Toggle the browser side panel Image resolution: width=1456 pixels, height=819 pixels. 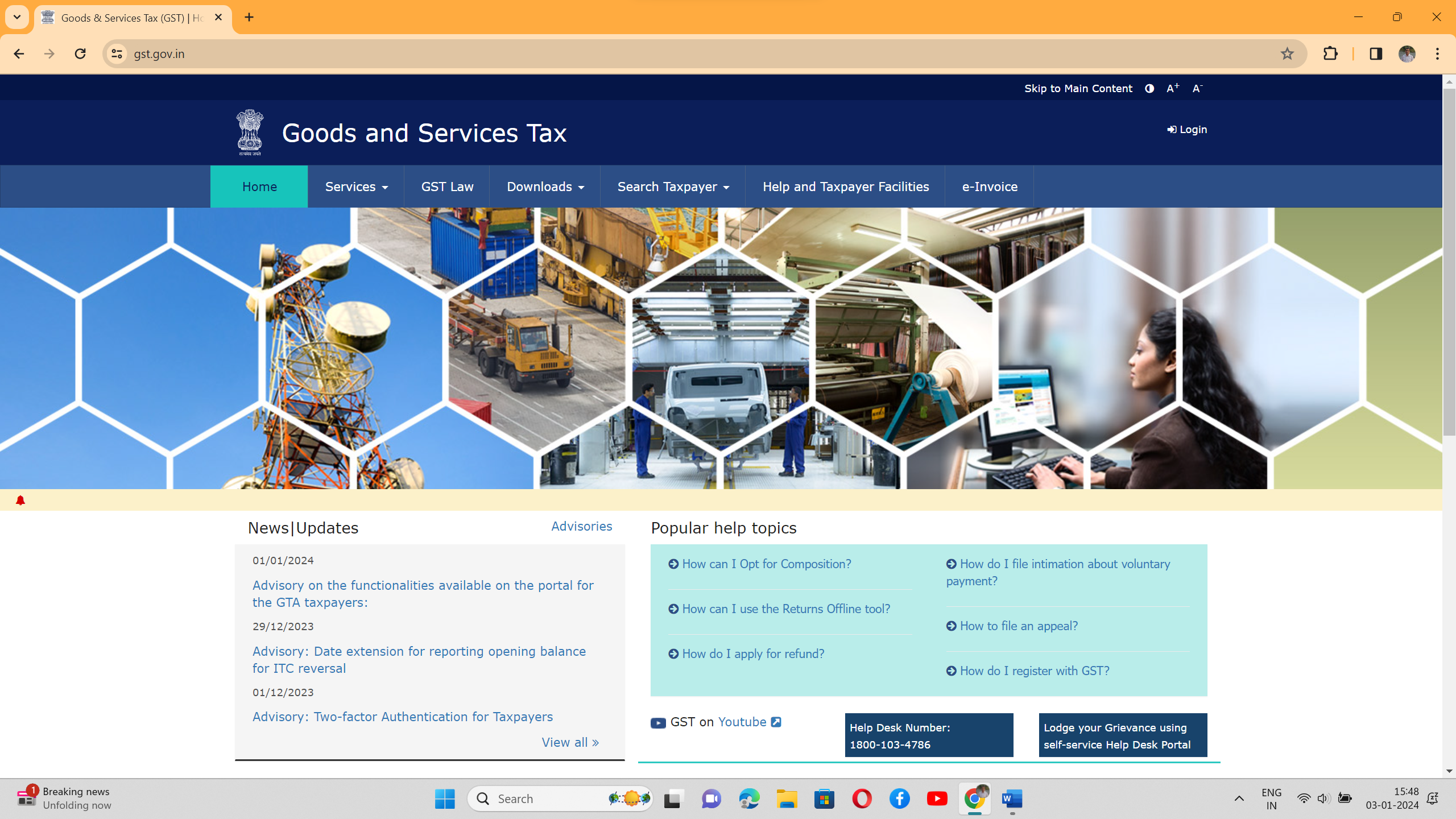pos(1376,53)
